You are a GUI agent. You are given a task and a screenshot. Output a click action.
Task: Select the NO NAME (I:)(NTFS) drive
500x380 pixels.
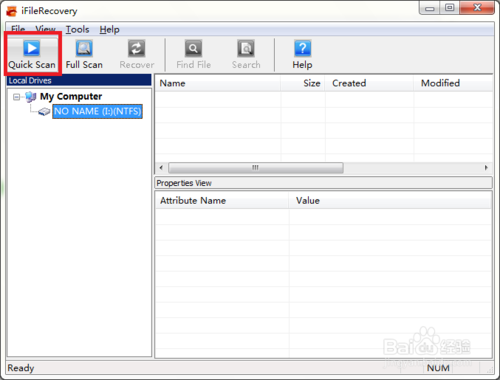pyautogui.click(x=97, y=111)
